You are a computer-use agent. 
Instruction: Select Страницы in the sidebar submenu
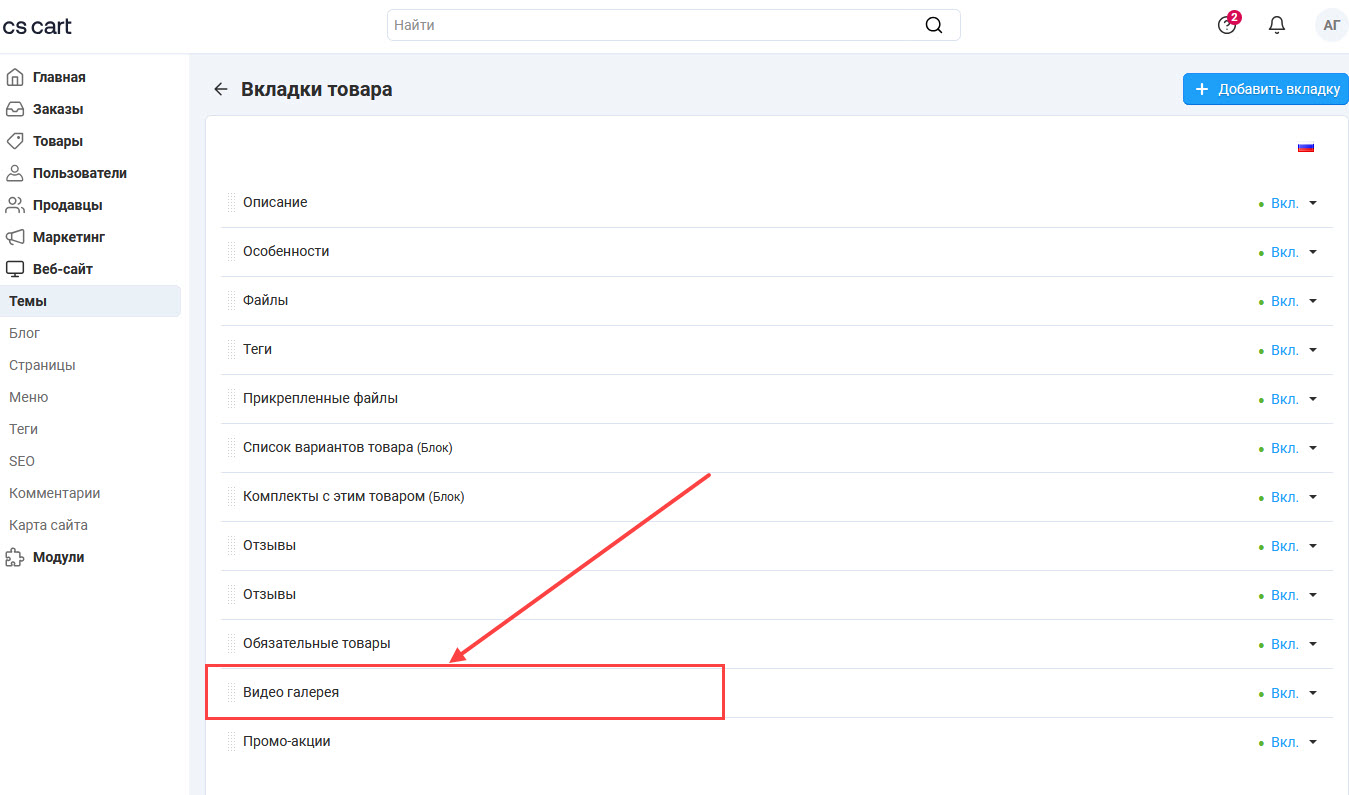click(42, 365)
